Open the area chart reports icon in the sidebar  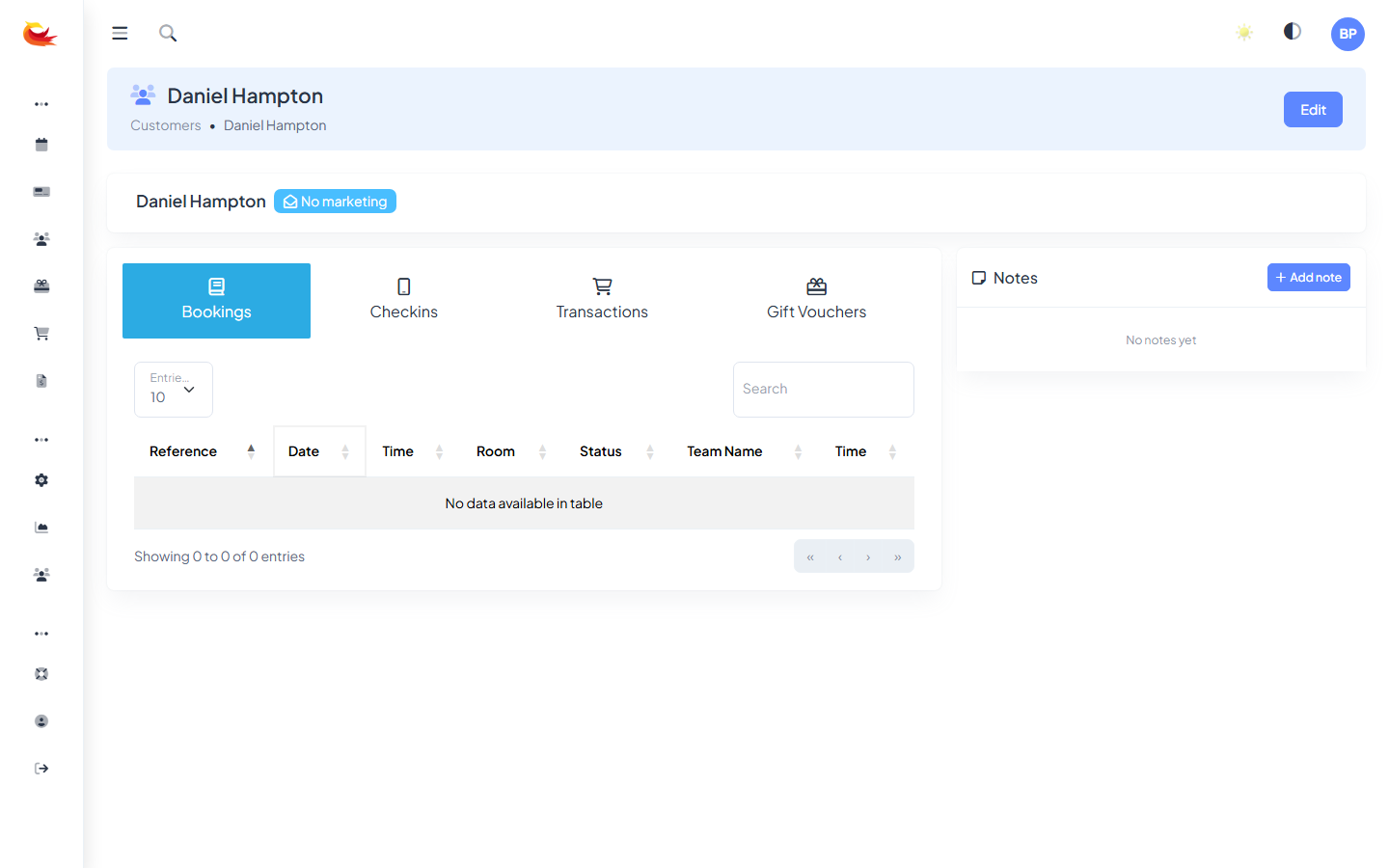point(41,528)
